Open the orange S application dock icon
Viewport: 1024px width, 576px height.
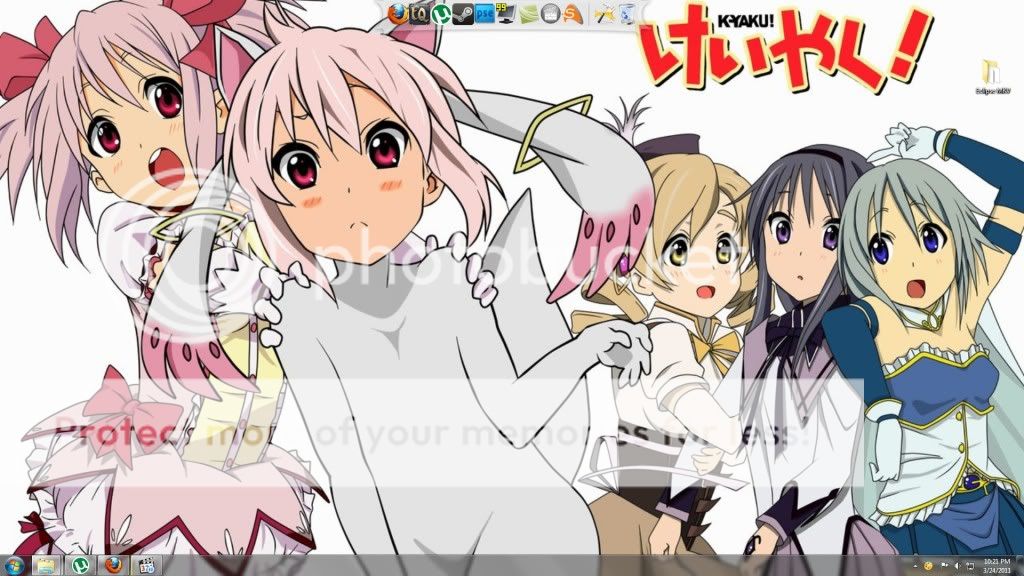coord(573,14)
